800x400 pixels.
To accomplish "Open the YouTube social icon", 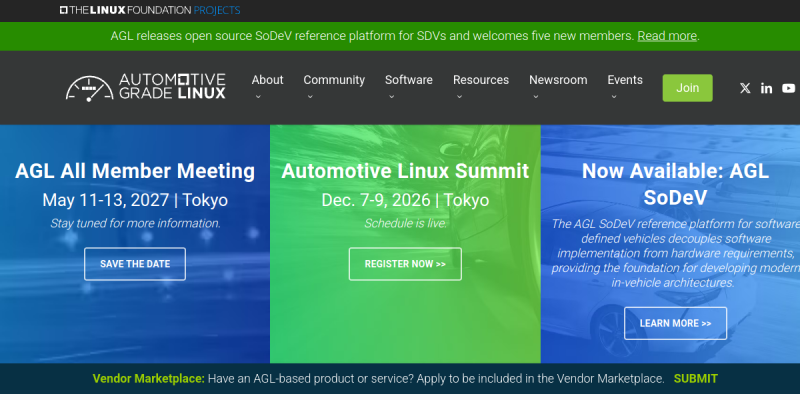I will pos(788,88).
